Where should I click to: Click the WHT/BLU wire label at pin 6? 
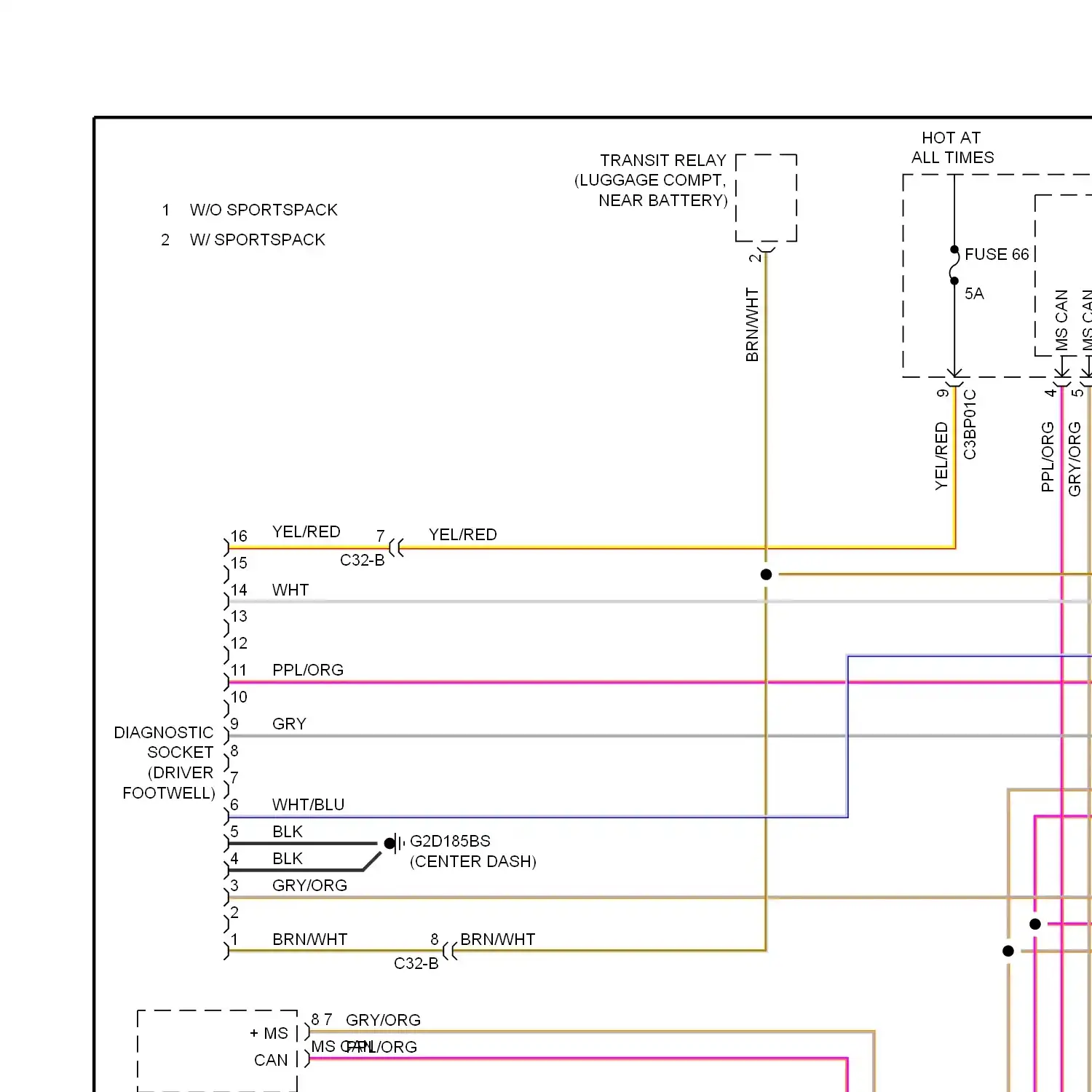308,804
